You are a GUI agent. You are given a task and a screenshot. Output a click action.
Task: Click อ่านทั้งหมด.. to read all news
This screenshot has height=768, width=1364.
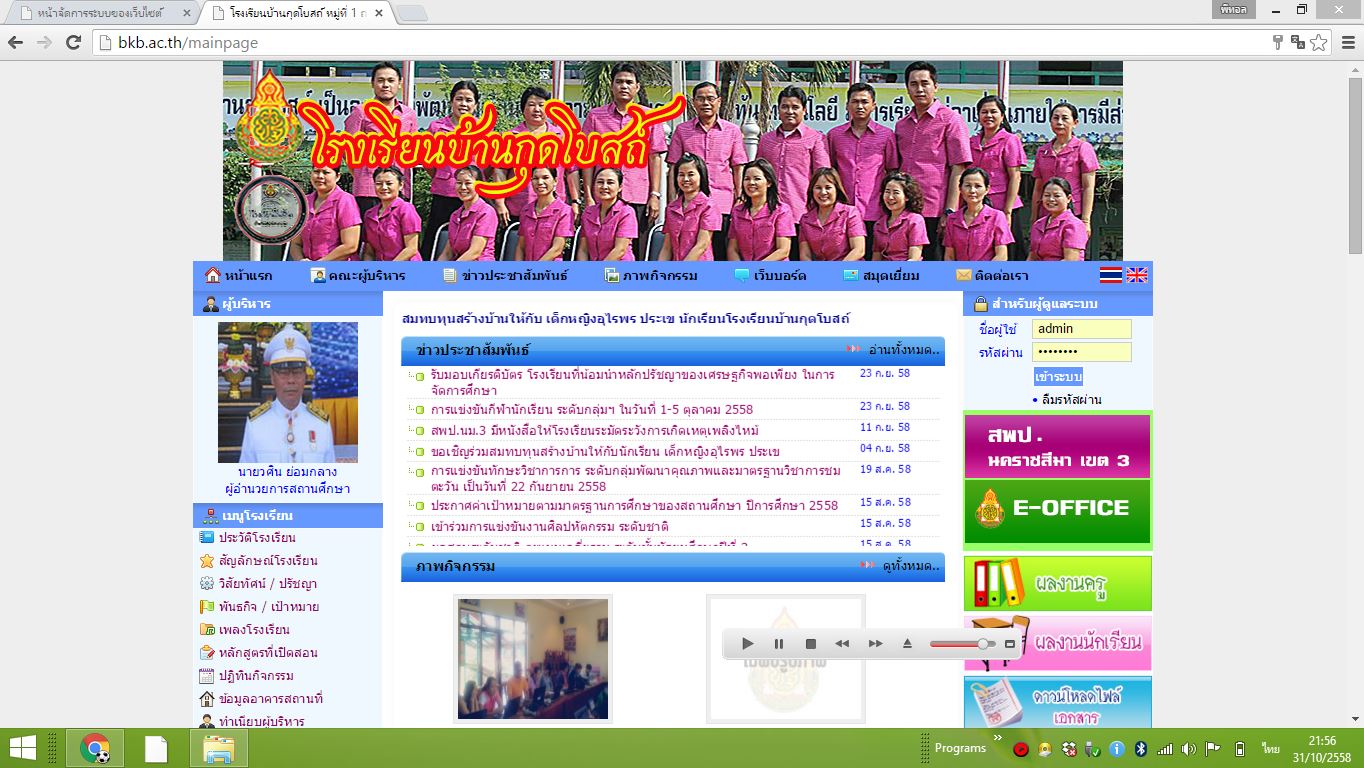[904, 350]
